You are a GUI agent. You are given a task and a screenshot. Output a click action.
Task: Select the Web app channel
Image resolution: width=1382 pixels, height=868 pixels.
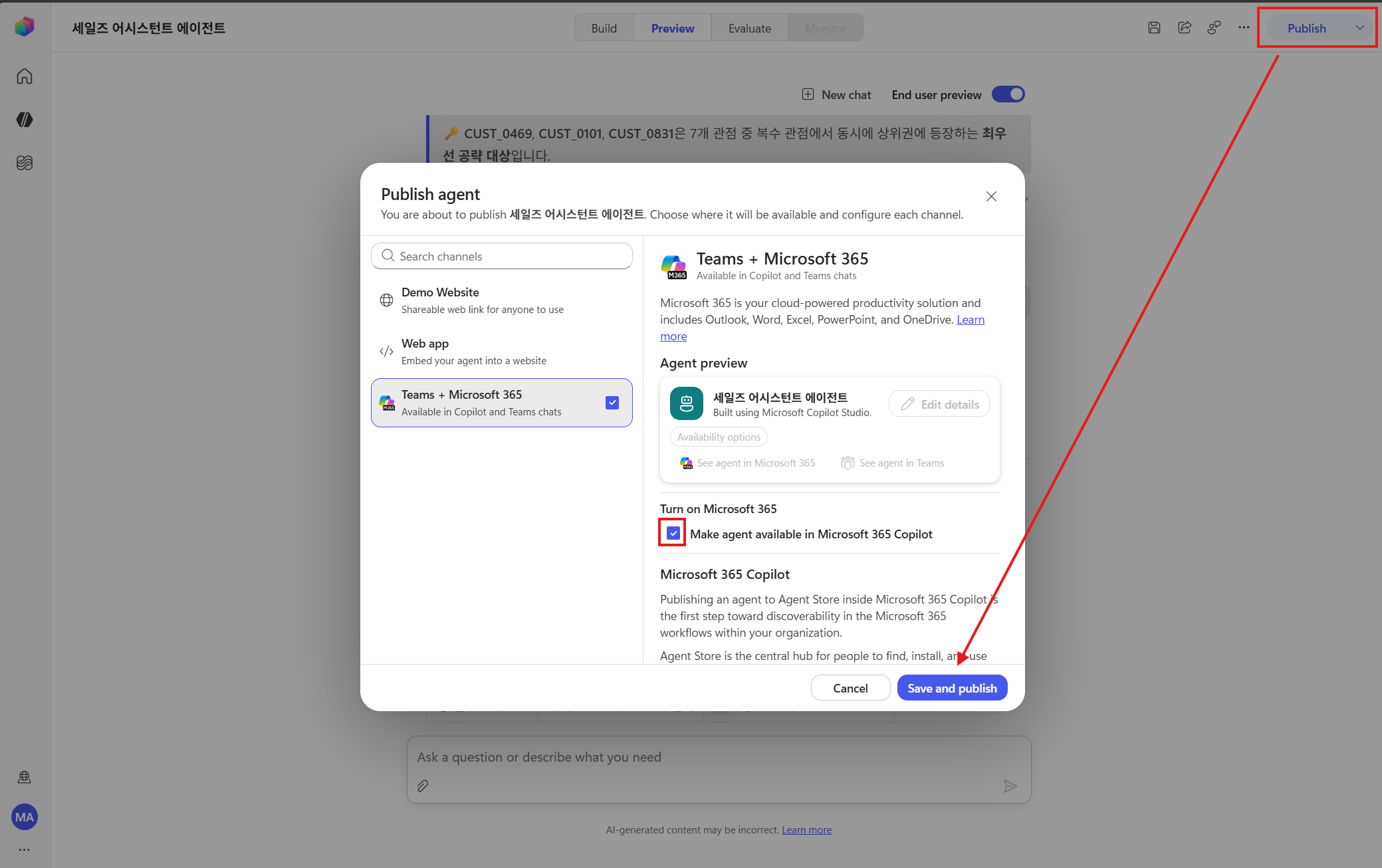[502, 352]
